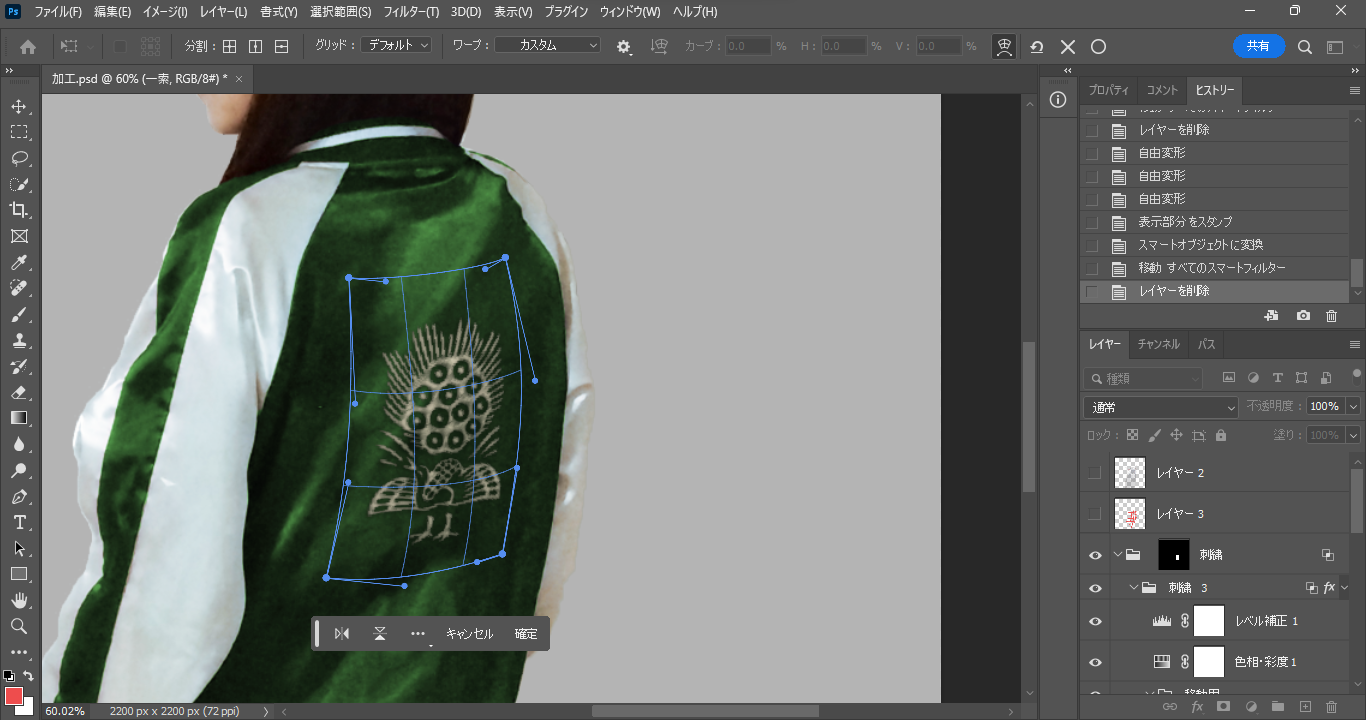1366x720 pixels.
Task: Show レイヤー 2 by toggling its visibility box
Action: pyautogui.click(x=1095, y=473)
